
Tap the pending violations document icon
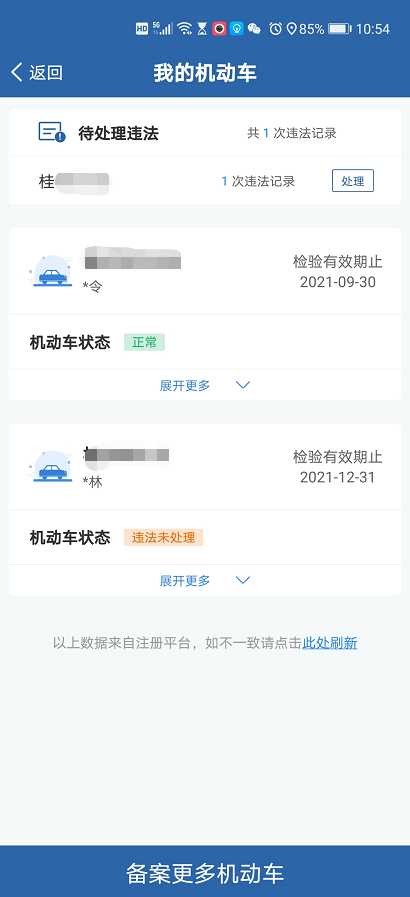(52, 132)
